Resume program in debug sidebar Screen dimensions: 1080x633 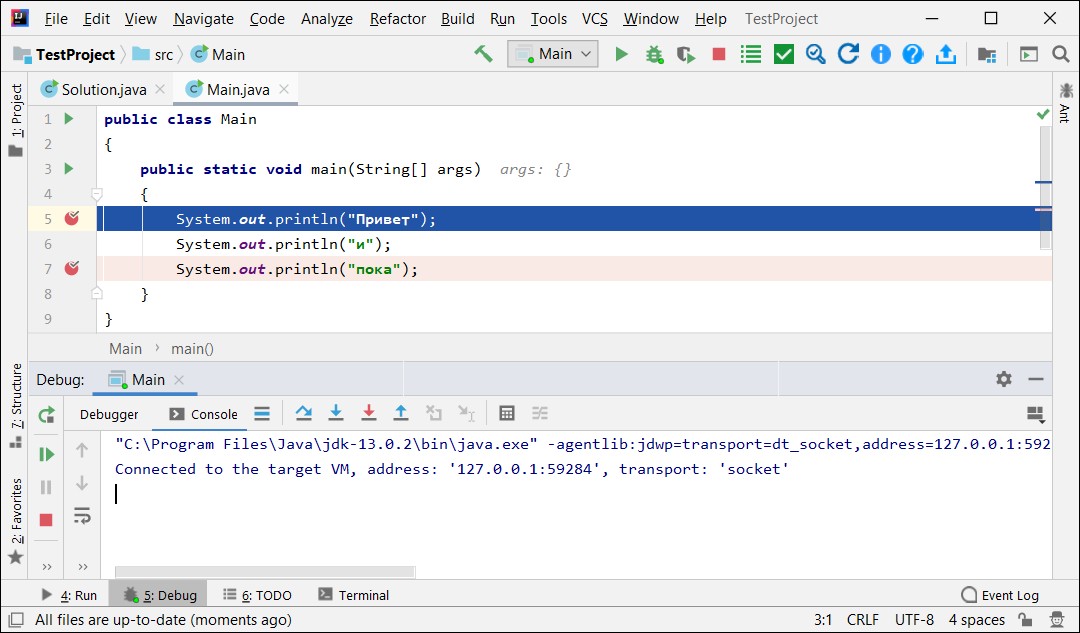pos(46,454)
